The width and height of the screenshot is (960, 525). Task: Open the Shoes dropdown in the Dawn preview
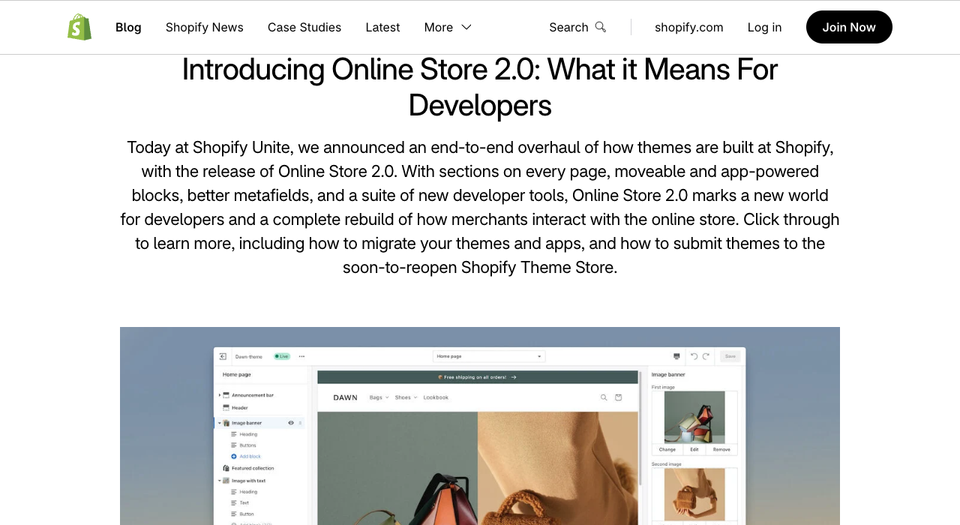coord(406,398)
